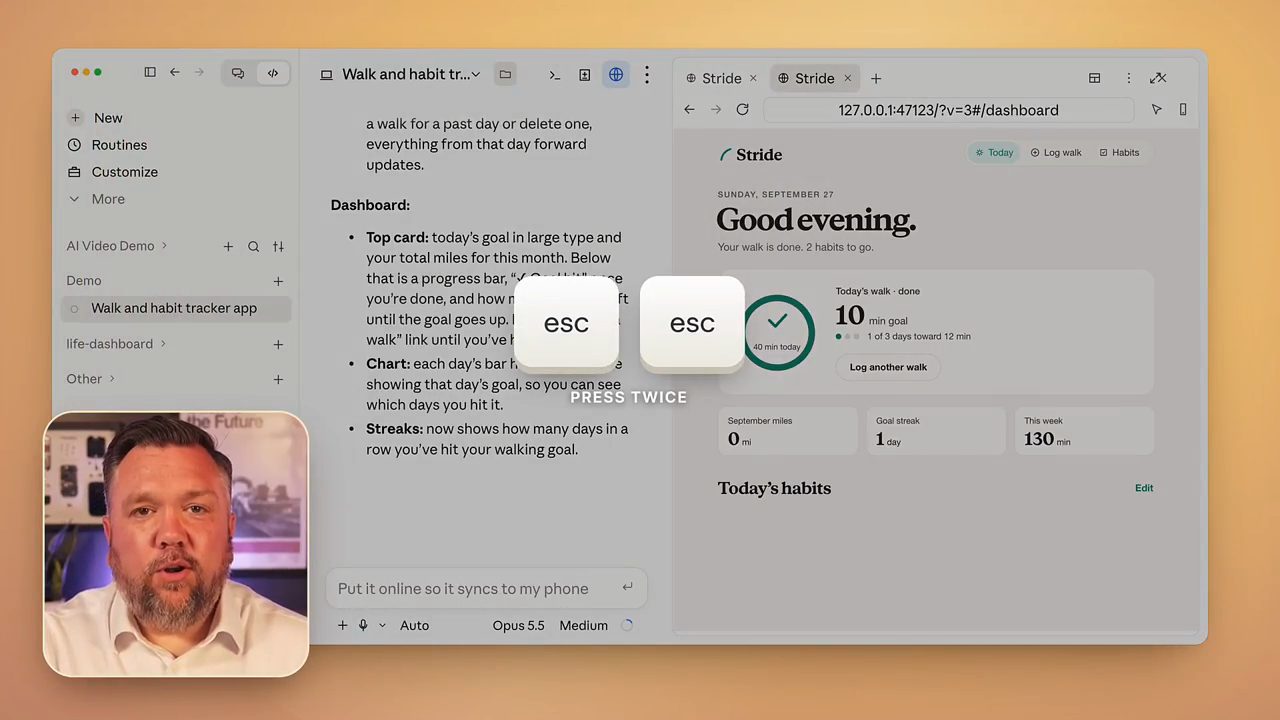Expand the Other group
Viewport: 1280px width, 720px height.
click(x=91, y=379)
